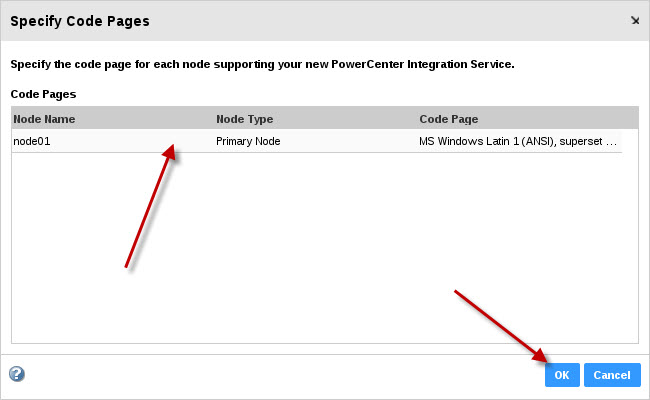Click the empty area of the node table

point(325,247)
